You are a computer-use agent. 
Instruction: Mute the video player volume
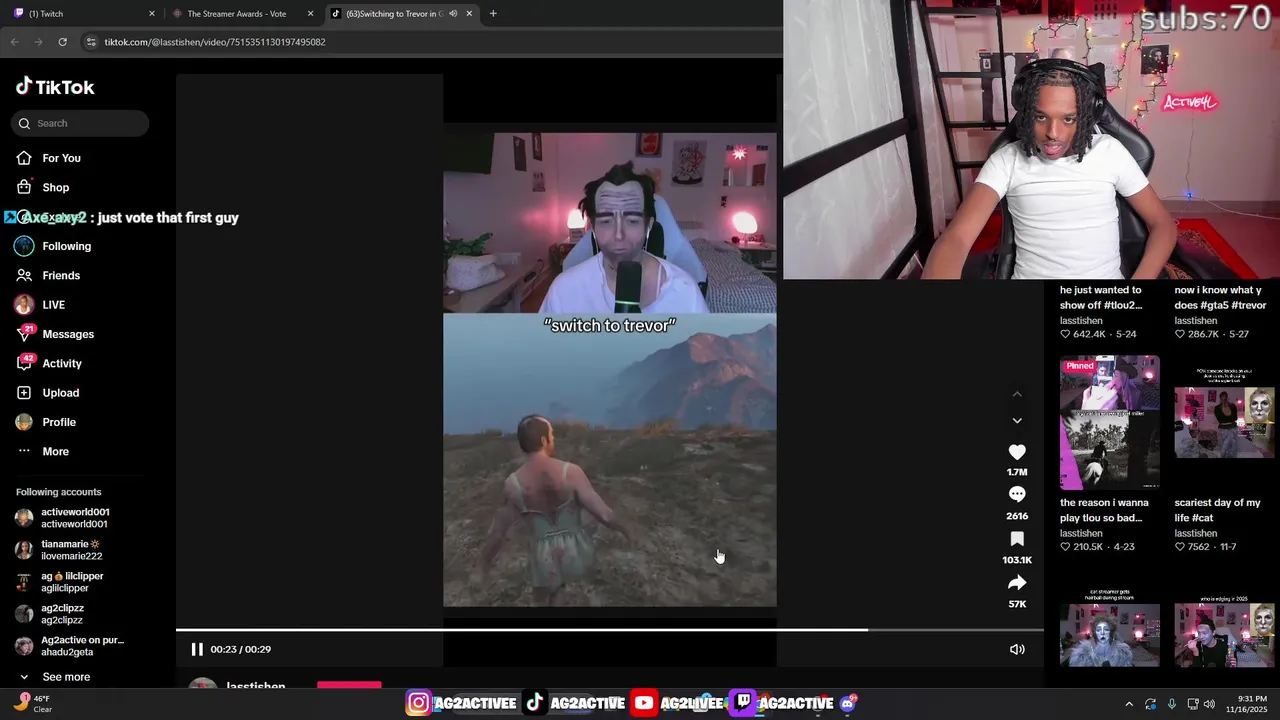click(1017, 649)
